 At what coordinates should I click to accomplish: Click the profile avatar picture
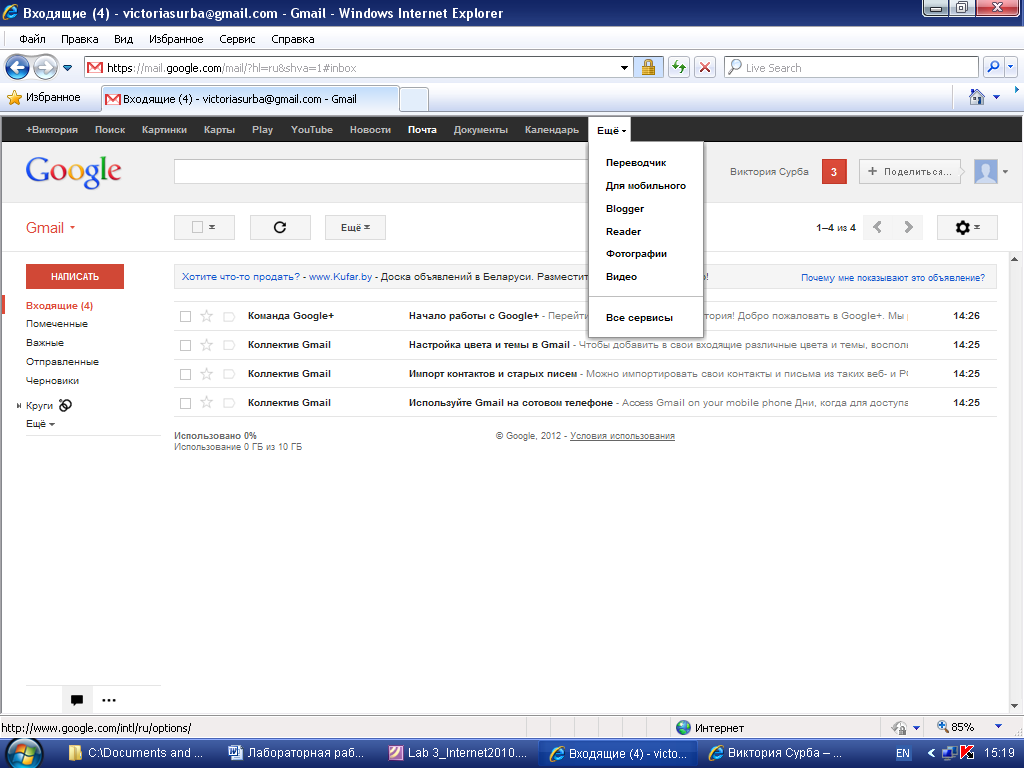[985, 172]
